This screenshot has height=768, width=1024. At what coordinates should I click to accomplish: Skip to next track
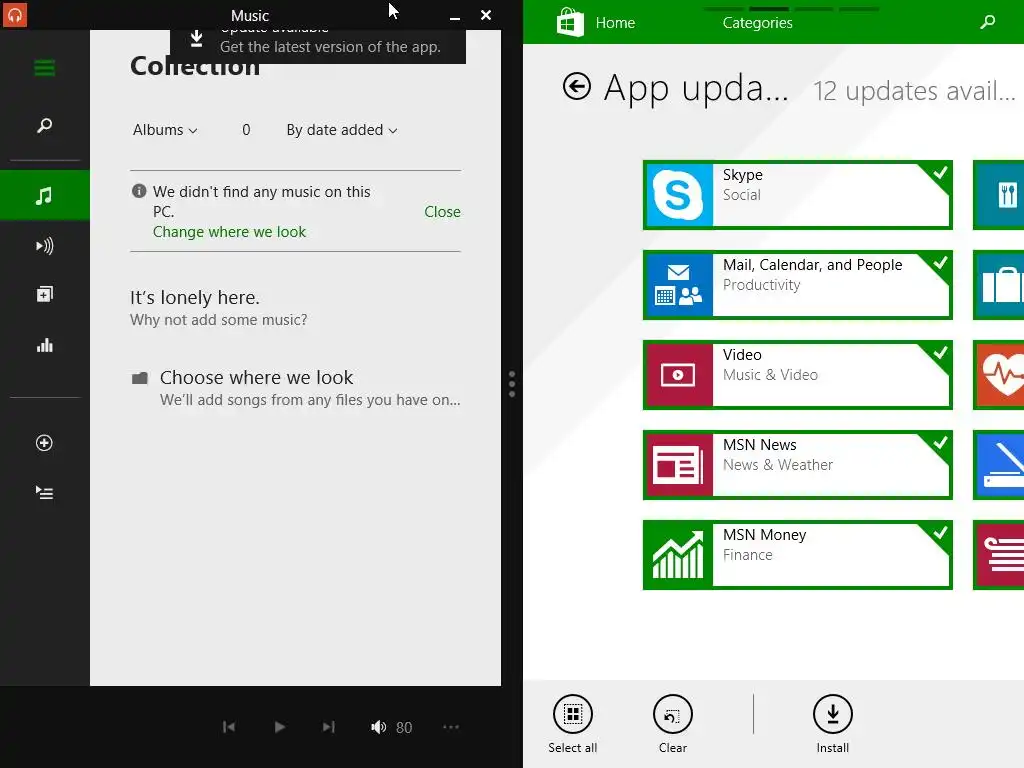[328, 727]
